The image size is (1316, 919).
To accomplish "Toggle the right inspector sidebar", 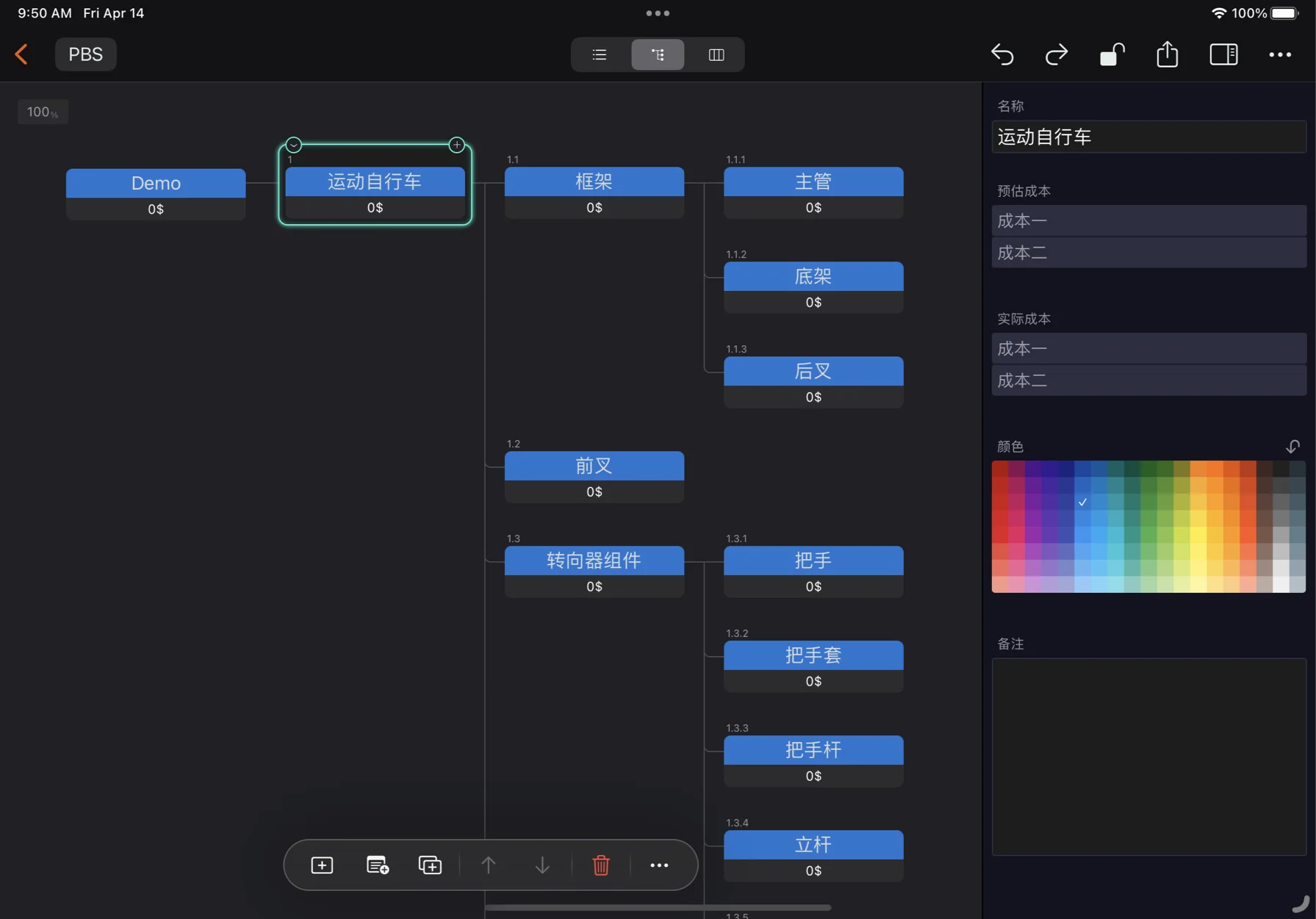I will (x=1223, y=54).
